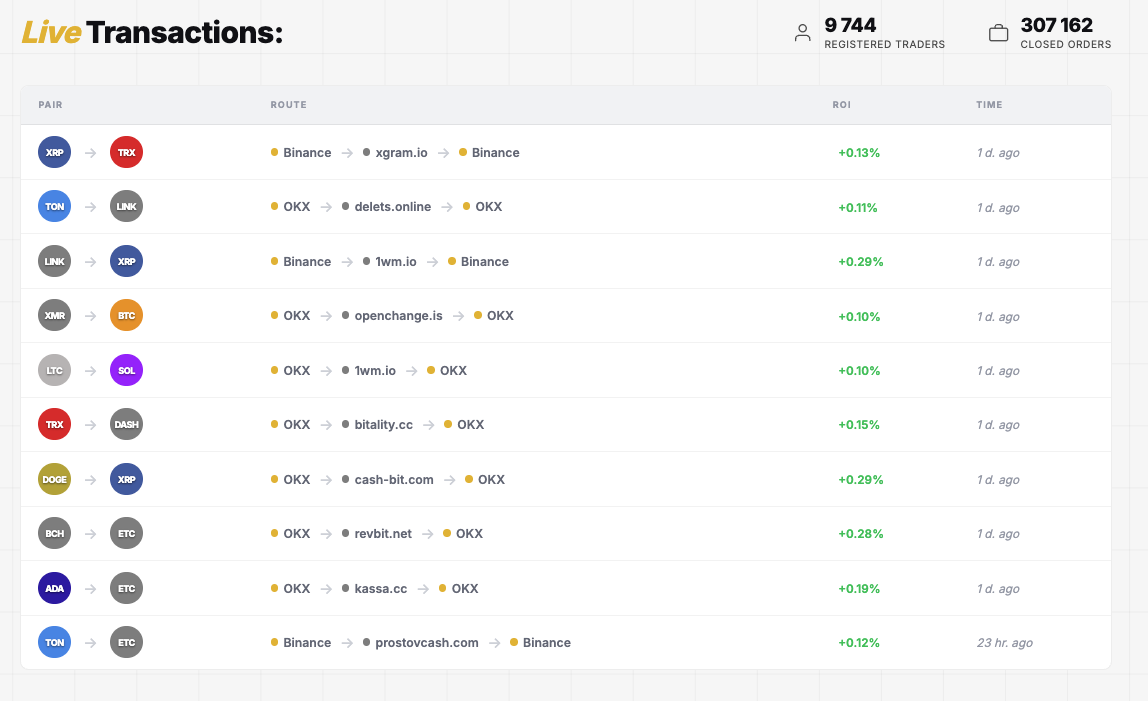Click the first Binance label in the xgram.io row
This screenshot has height=701, width=1148.
307,152
